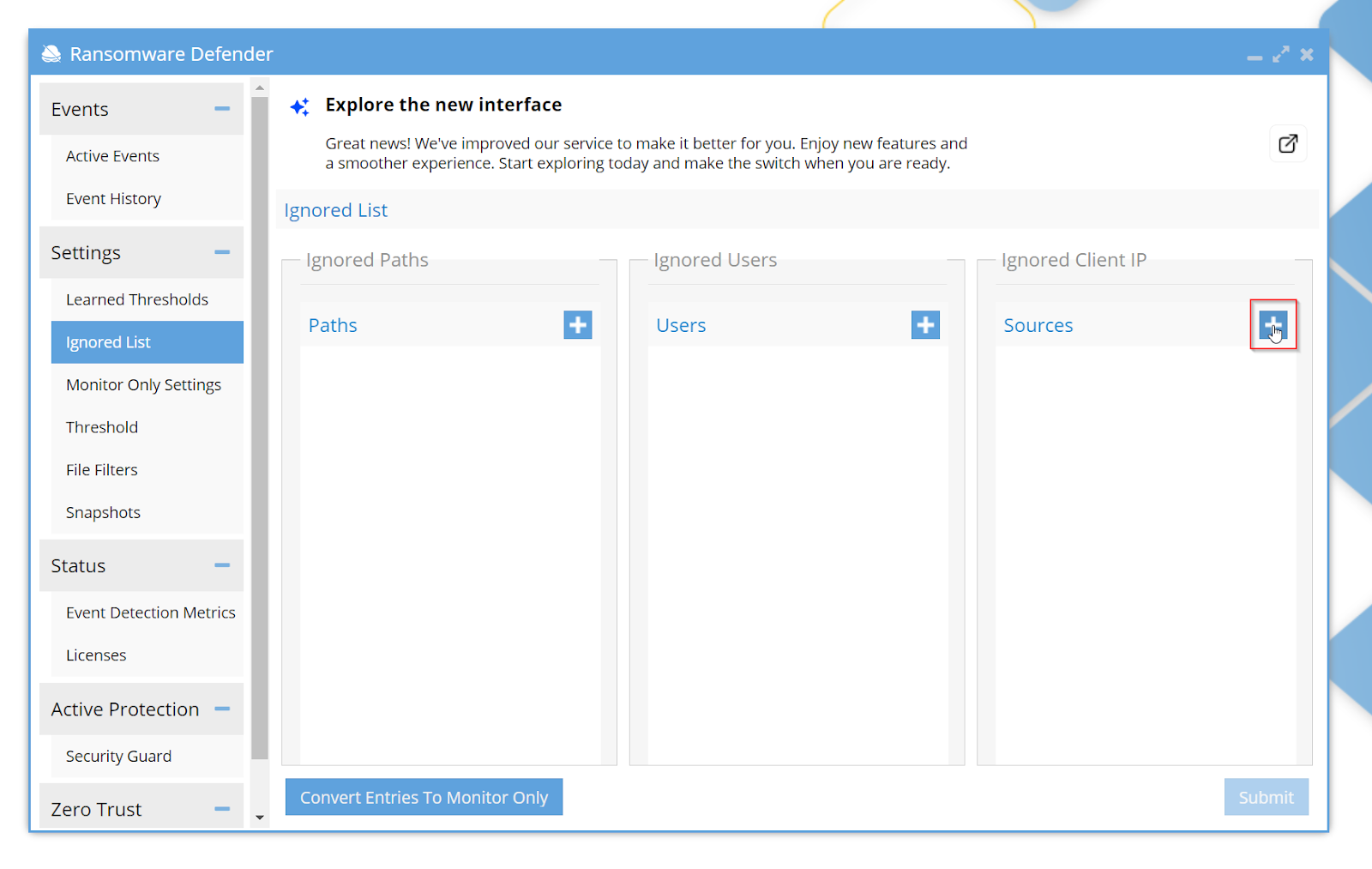This screenshot has height=869, width=1372.
Task: Click the sidebar scroll down arrow
Action: click(260, 818)
